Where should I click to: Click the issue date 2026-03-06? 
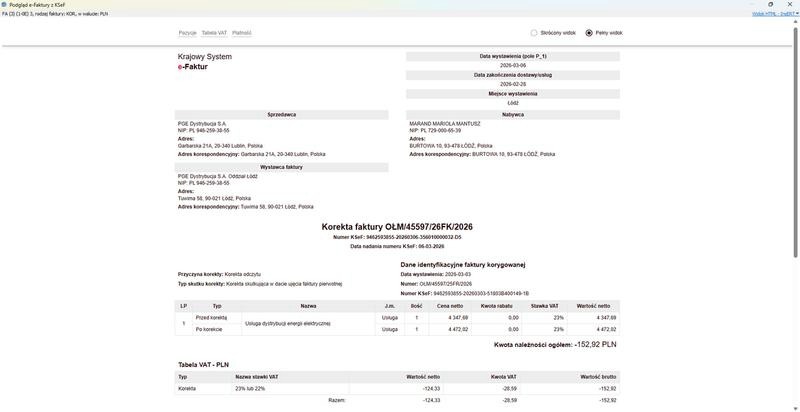point(513,66)
